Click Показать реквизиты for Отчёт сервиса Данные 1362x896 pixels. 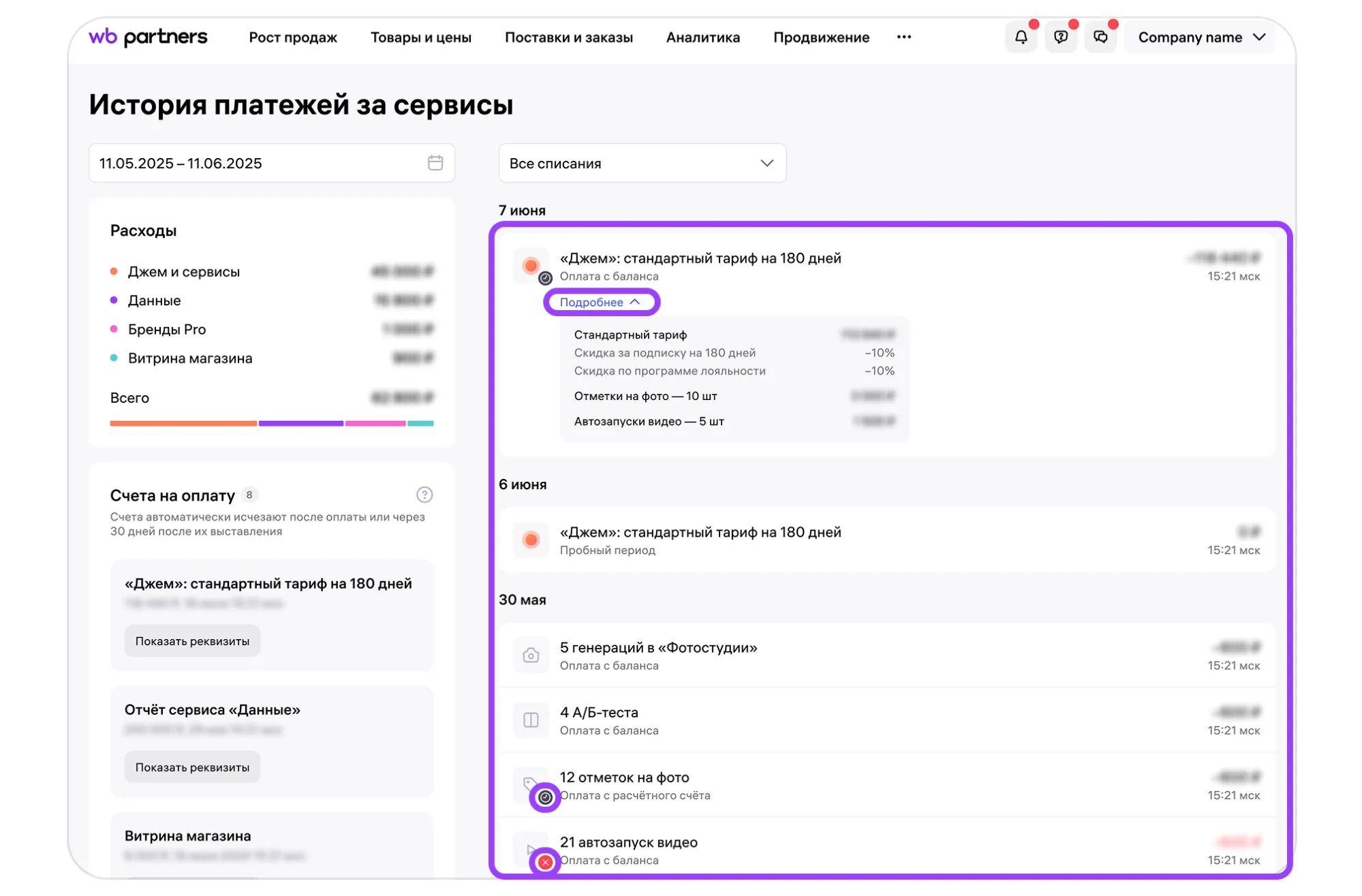pyautogui.click(x=192, y=767)
